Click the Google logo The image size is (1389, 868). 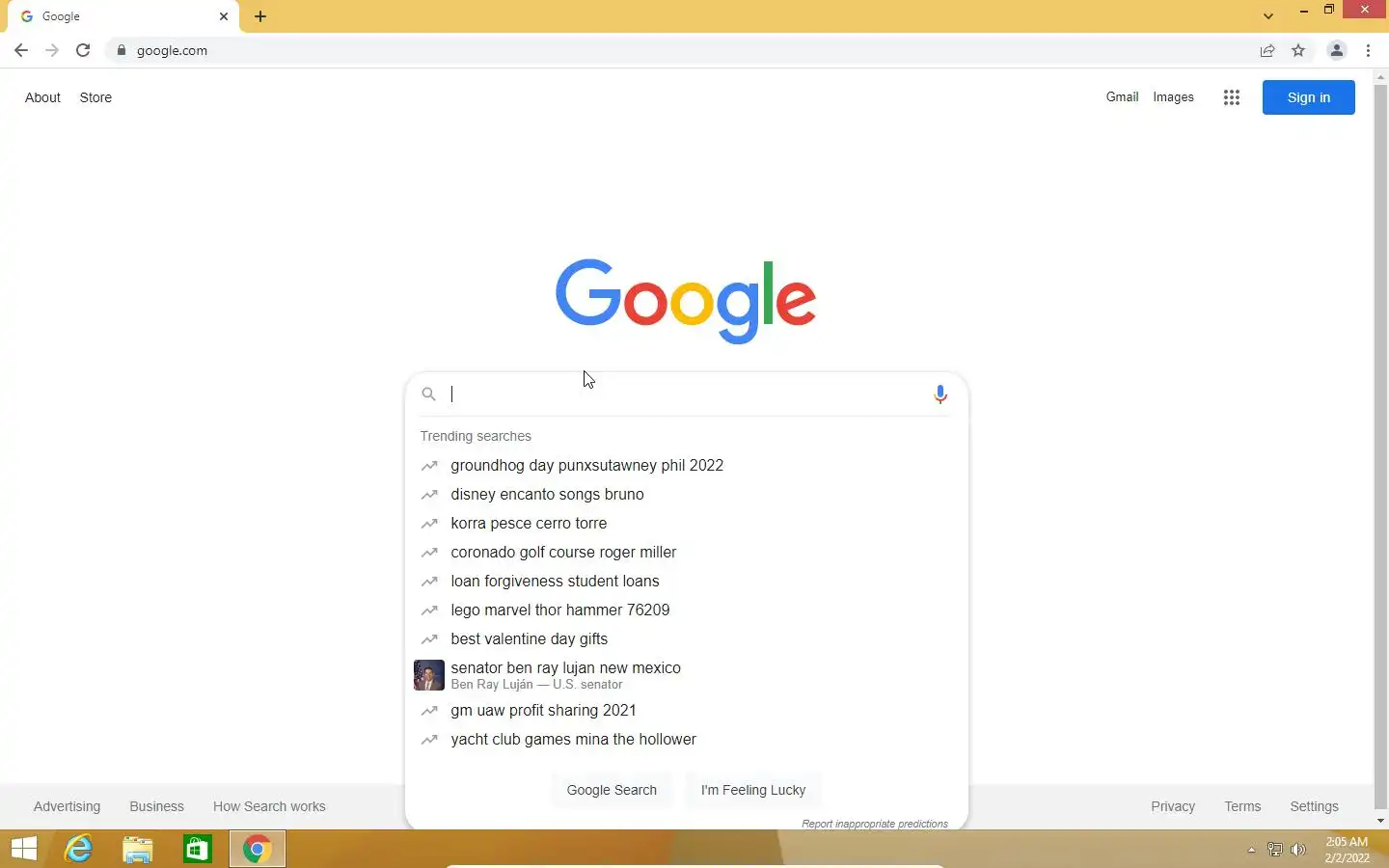coord(686,301)
